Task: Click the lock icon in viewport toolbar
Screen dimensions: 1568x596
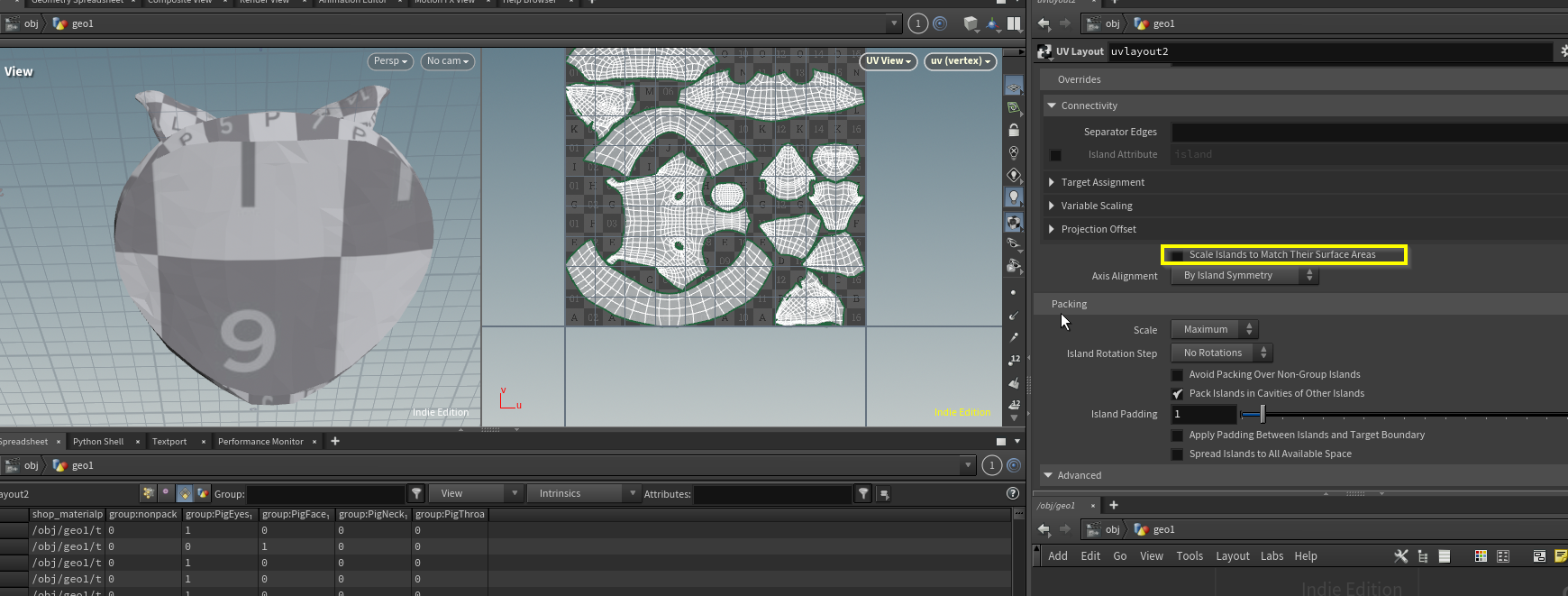Action: tap(1014, 131)
